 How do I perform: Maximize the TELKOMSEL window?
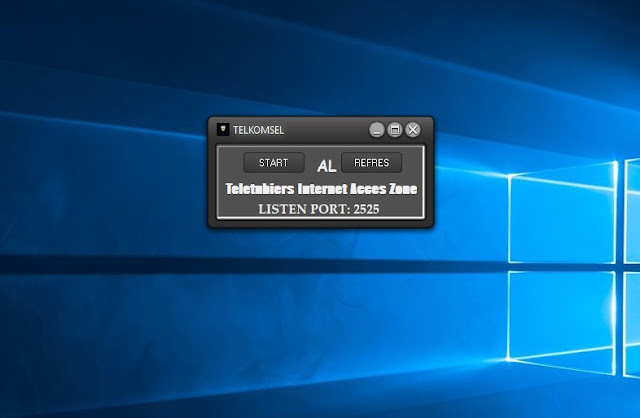395,130
